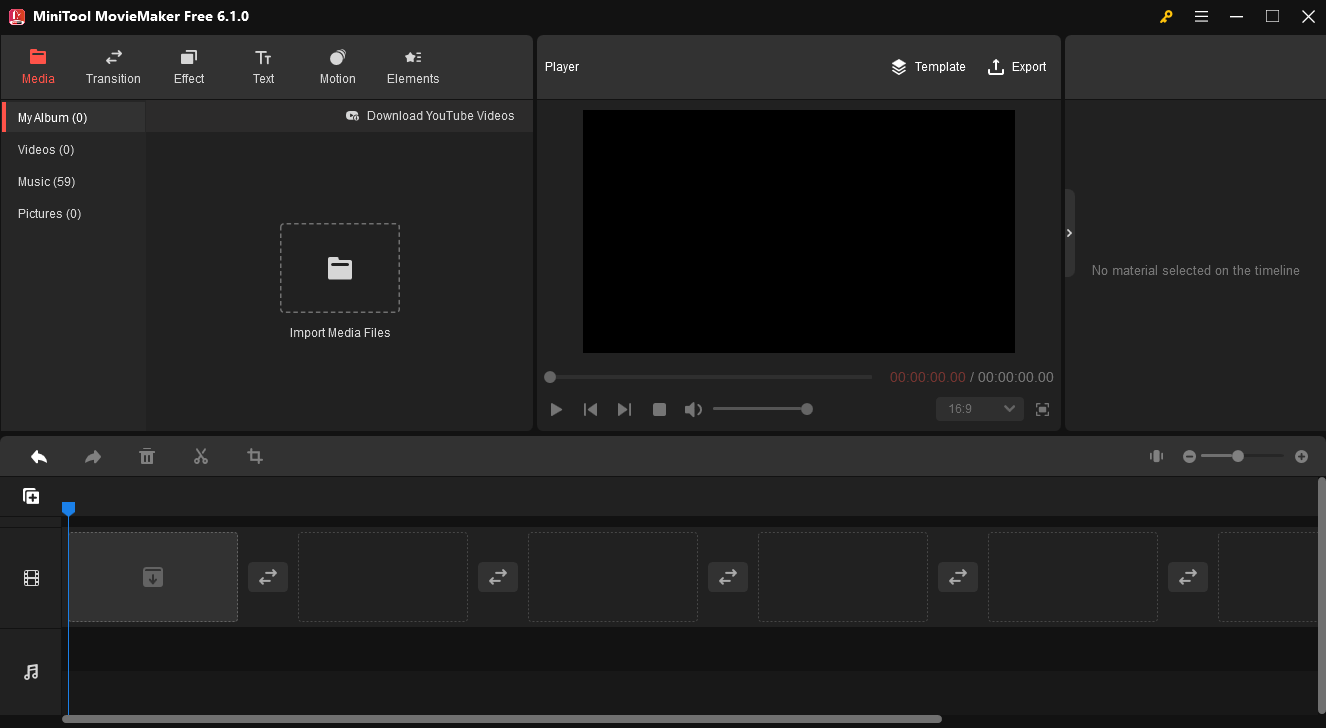Select the Split tool in timeline toolbar
1326x728 pixels.
[200, 456]
